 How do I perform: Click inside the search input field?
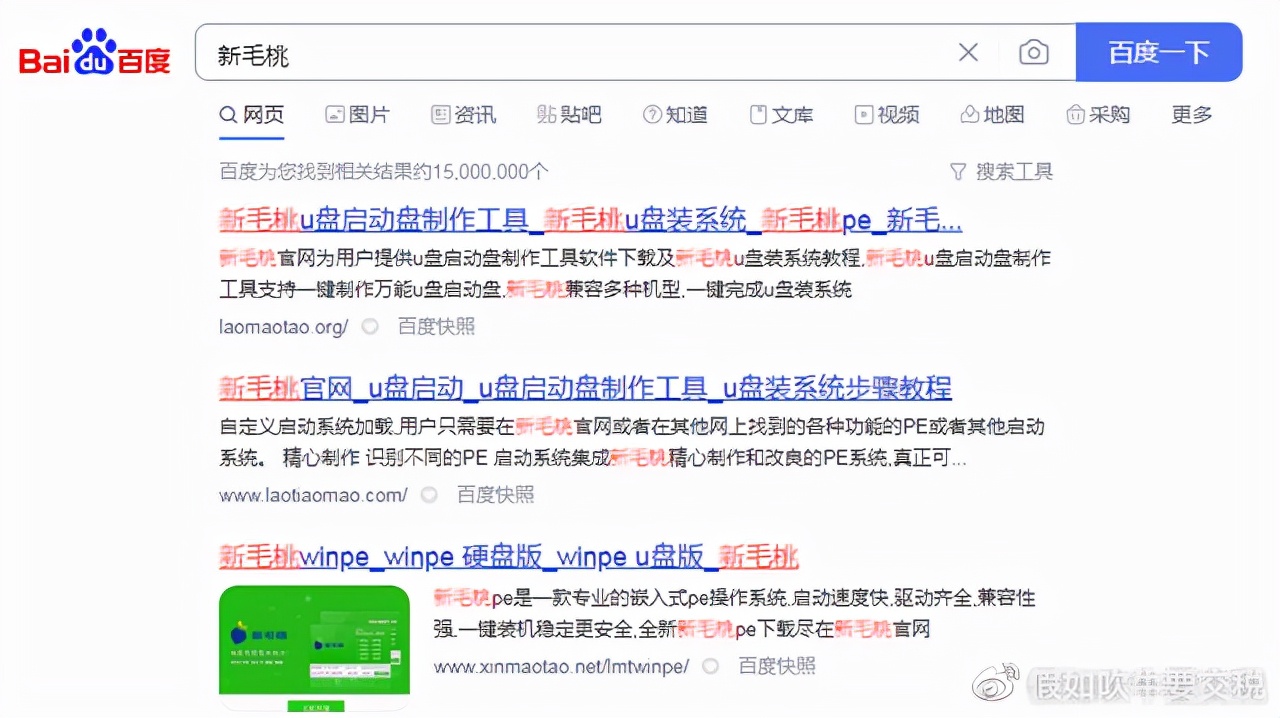(x=500, y=52)
